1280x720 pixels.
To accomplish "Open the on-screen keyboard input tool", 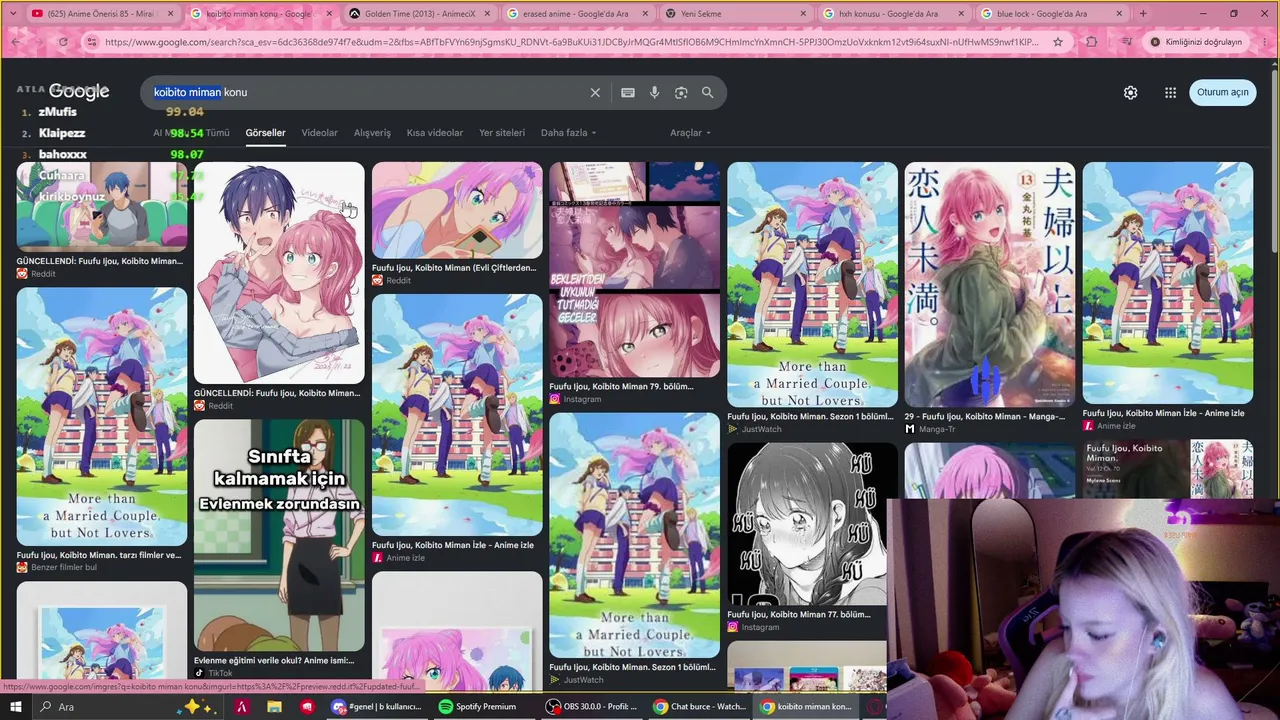I will 628,92.
